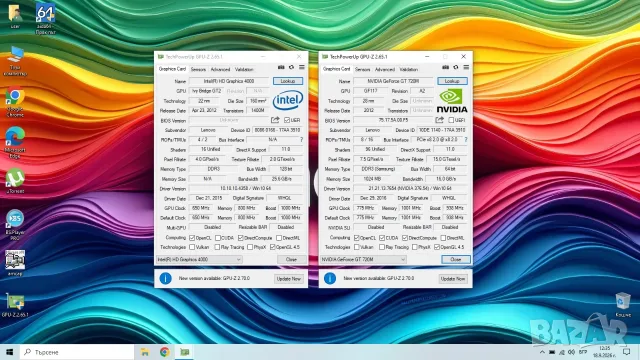Image resolution: width=640 pixels, height=360 pixels.
Task: Open hamburger menu in Intel GPU-Z window
Action: pos(302,67)
